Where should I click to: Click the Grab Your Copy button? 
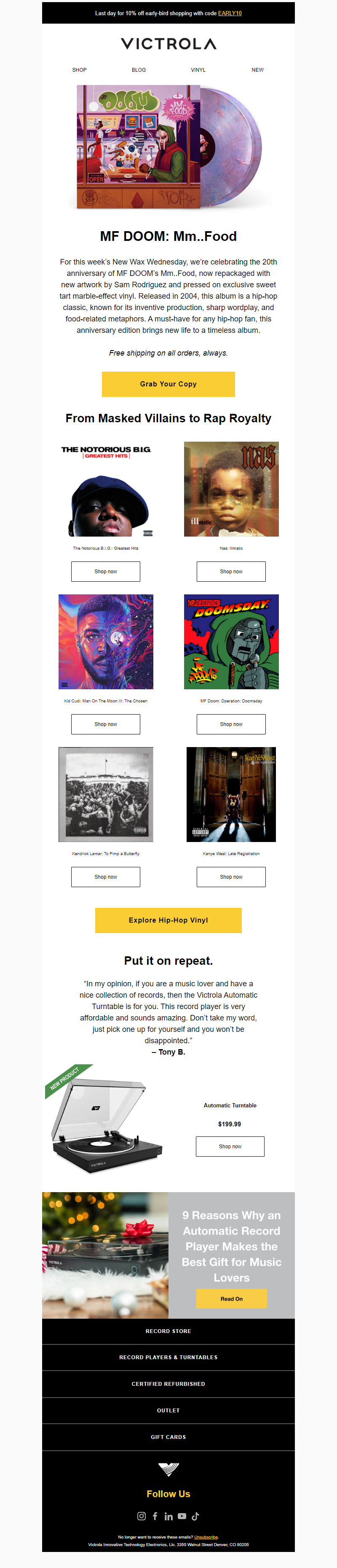coord(168,384)
